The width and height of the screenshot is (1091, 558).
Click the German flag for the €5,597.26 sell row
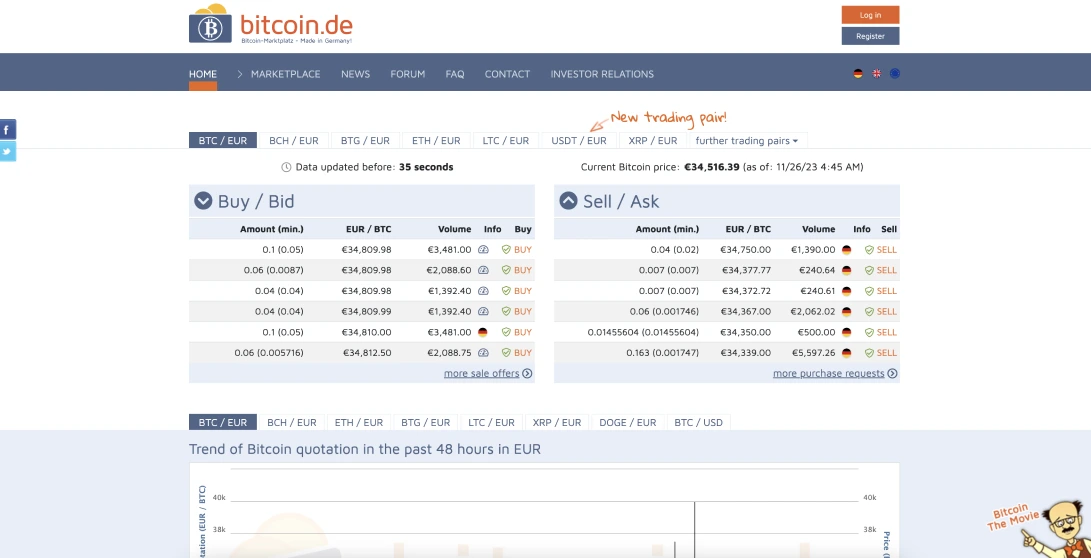(x=846, y=353)
